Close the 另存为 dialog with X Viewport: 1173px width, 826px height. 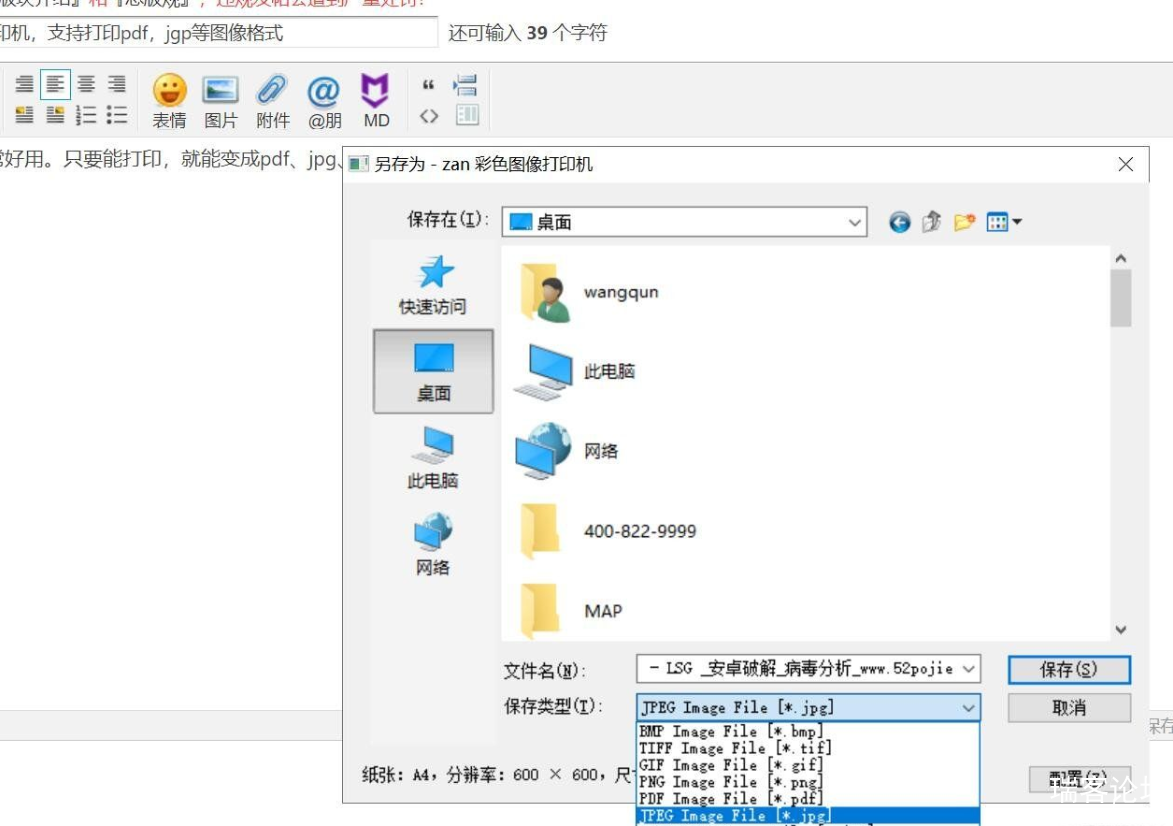(x=1126, y=164)
